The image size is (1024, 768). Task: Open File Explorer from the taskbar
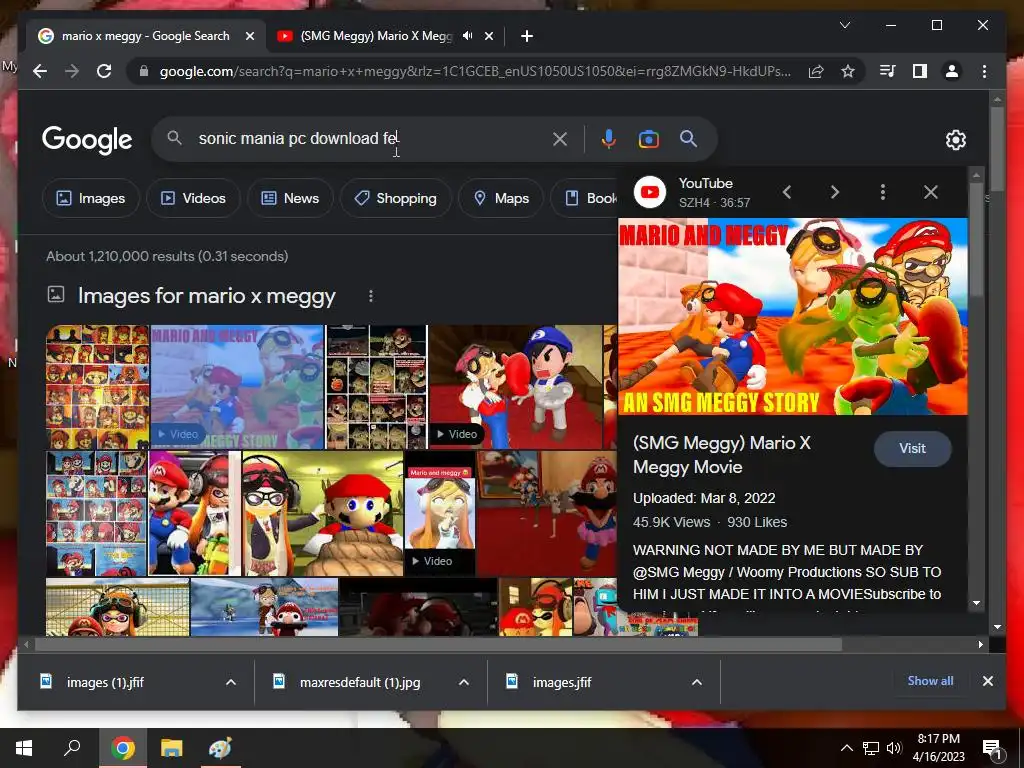pyautogui.click(x=172, y=748)
